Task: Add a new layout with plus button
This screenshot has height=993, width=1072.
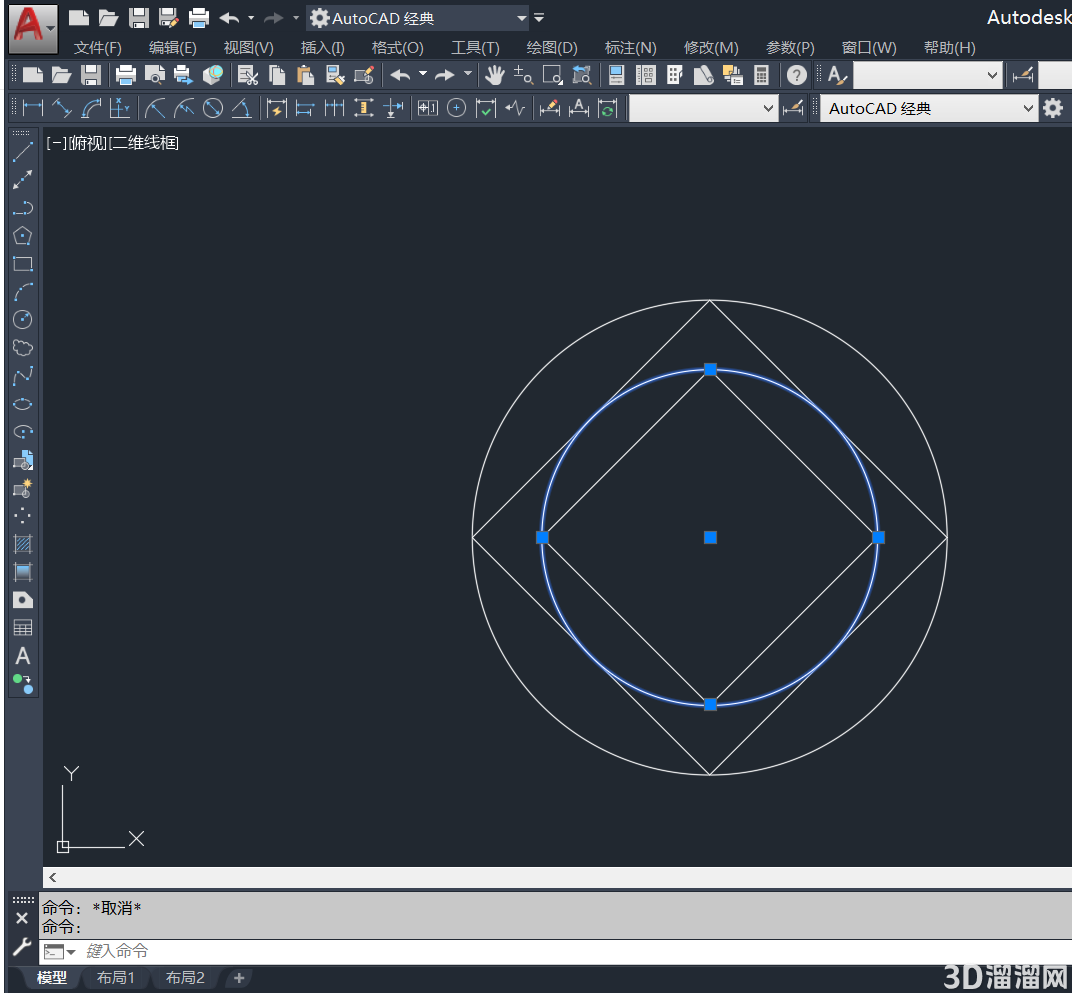Action: [239, 978]
